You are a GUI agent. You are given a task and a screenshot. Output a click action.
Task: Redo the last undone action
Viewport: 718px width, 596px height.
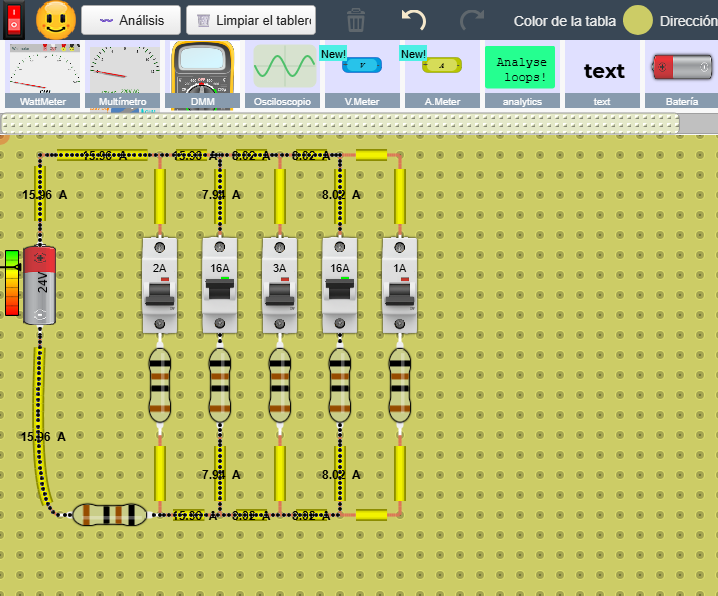point(471,20)
